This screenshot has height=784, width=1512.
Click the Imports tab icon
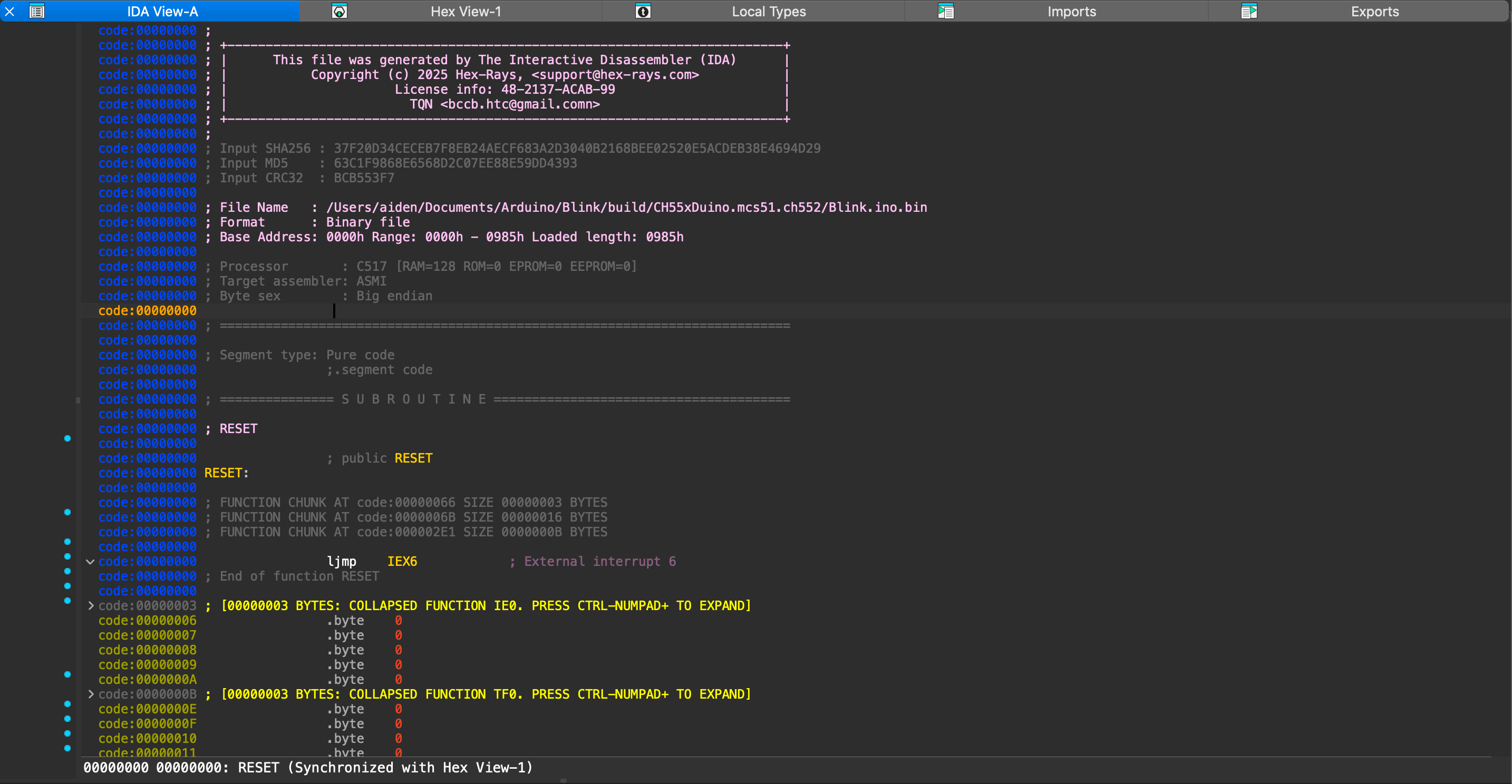[x=946, y=11]
